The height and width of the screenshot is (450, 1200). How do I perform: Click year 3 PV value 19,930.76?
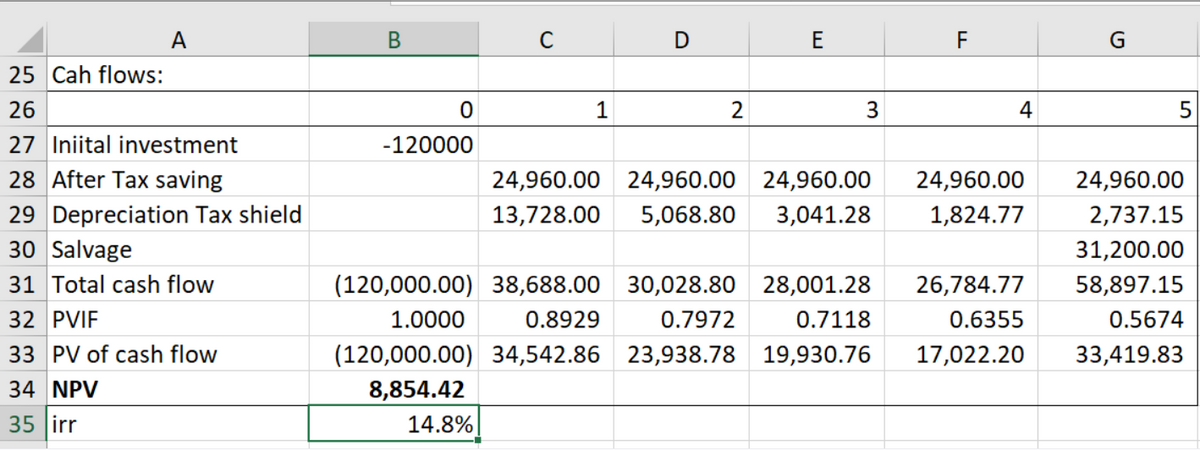click(x=815, y=353)
